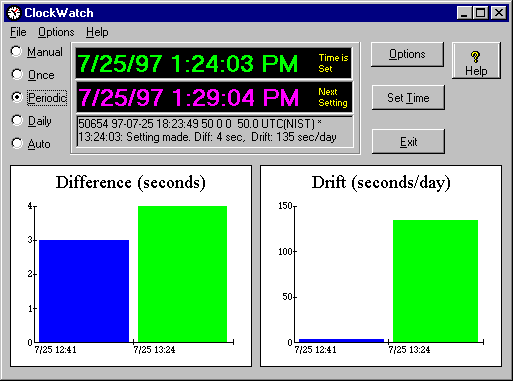This screenshot has height=381, width=513.
Task: Click the Options button
Action: pos(407,54)
